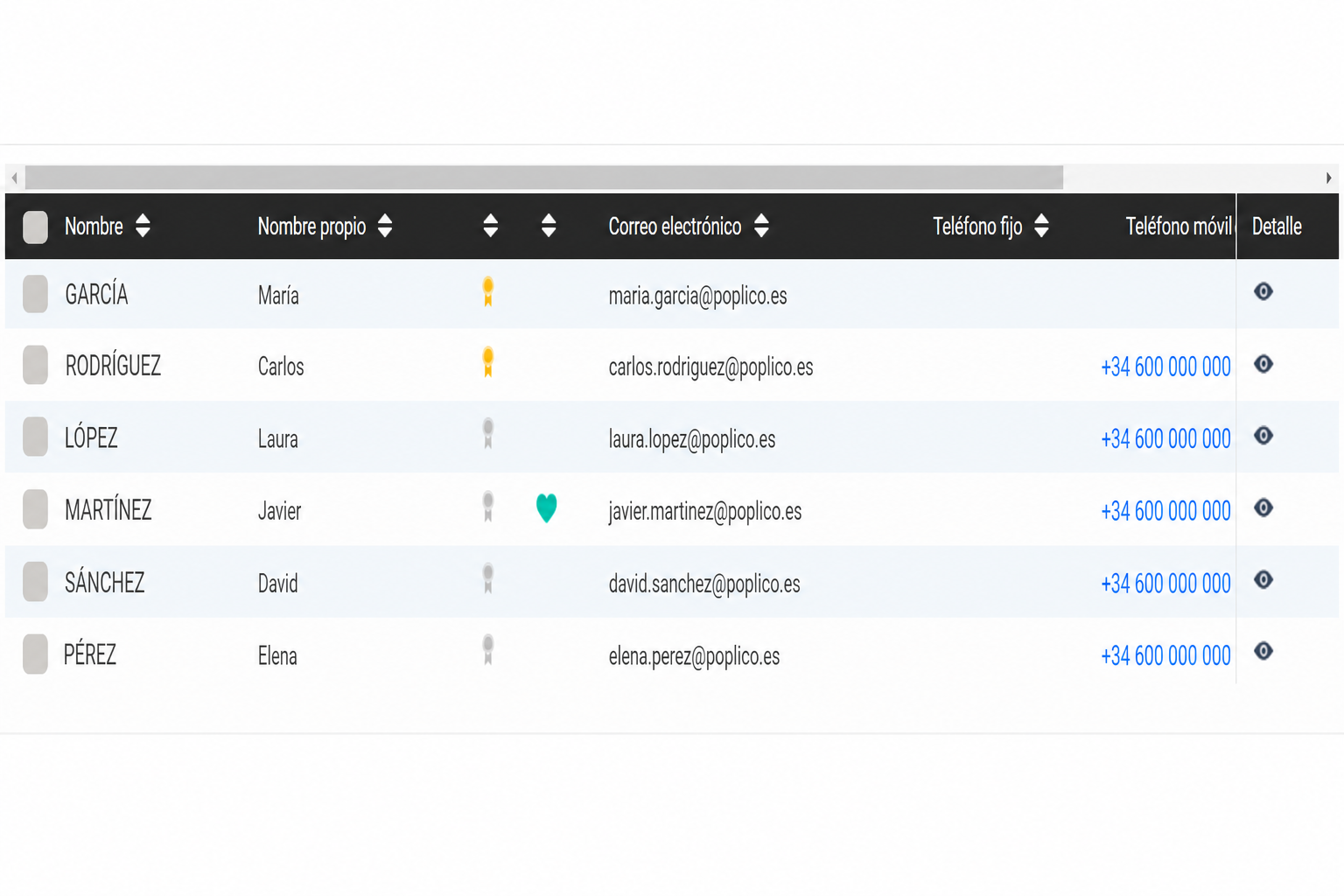Sort by the medal column arrows

point(491,226)
